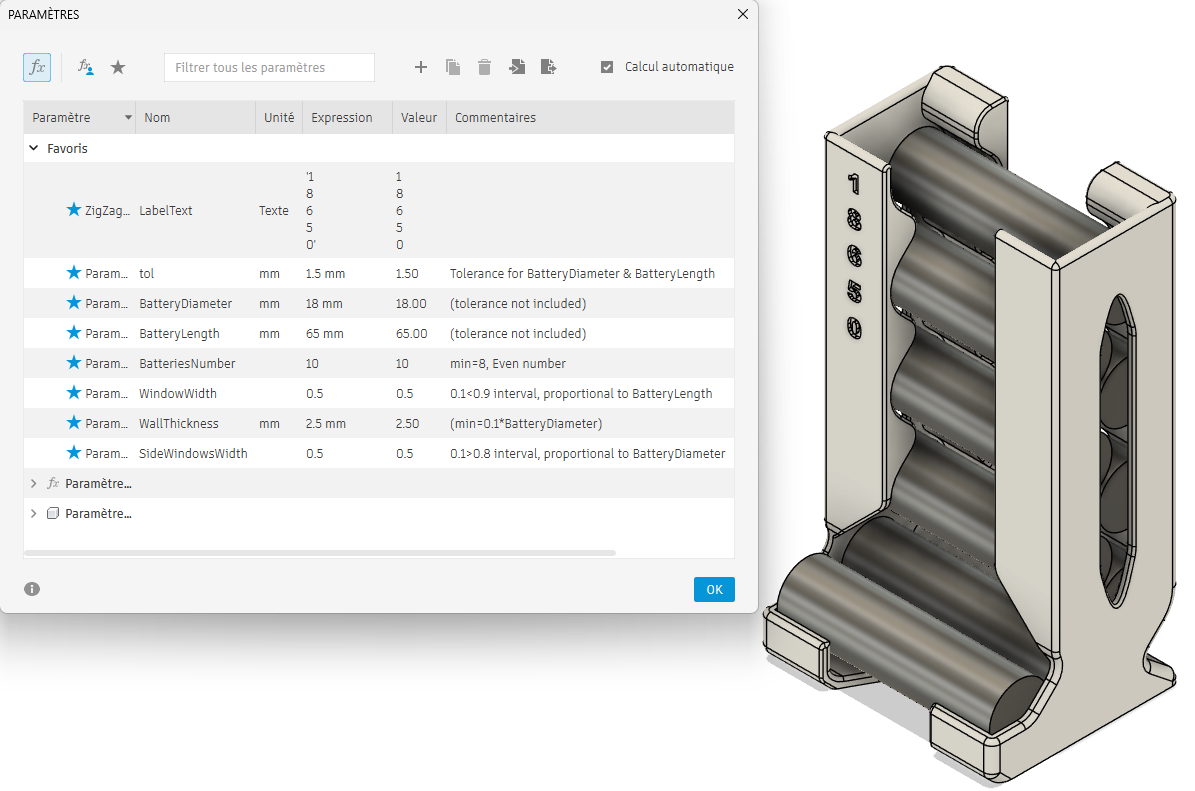The image size is (1195, 791).
Task: Add a new parameter with plus icon
Action: 421,67
